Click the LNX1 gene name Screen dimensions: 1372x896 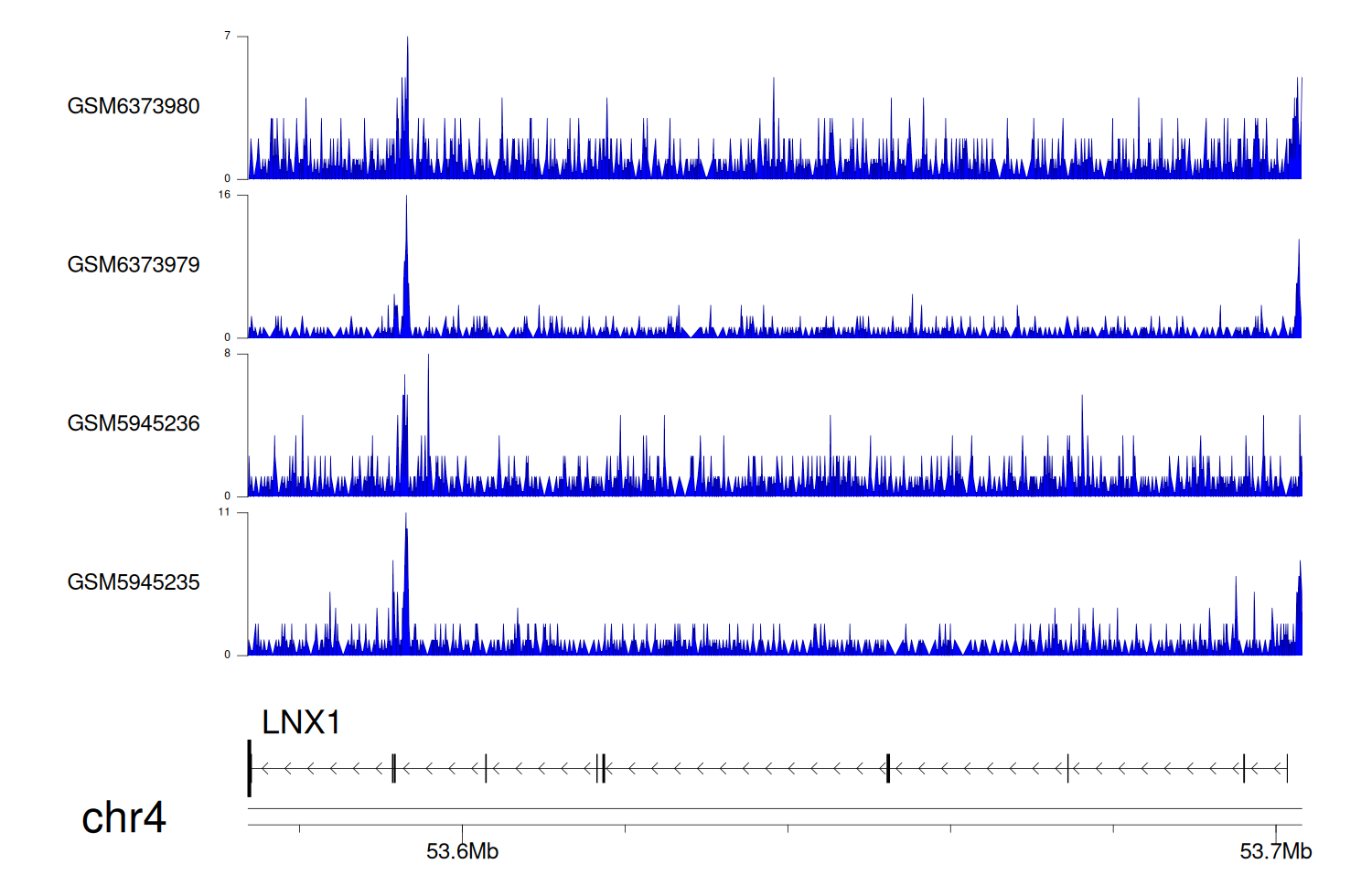(x=301, y=722)
